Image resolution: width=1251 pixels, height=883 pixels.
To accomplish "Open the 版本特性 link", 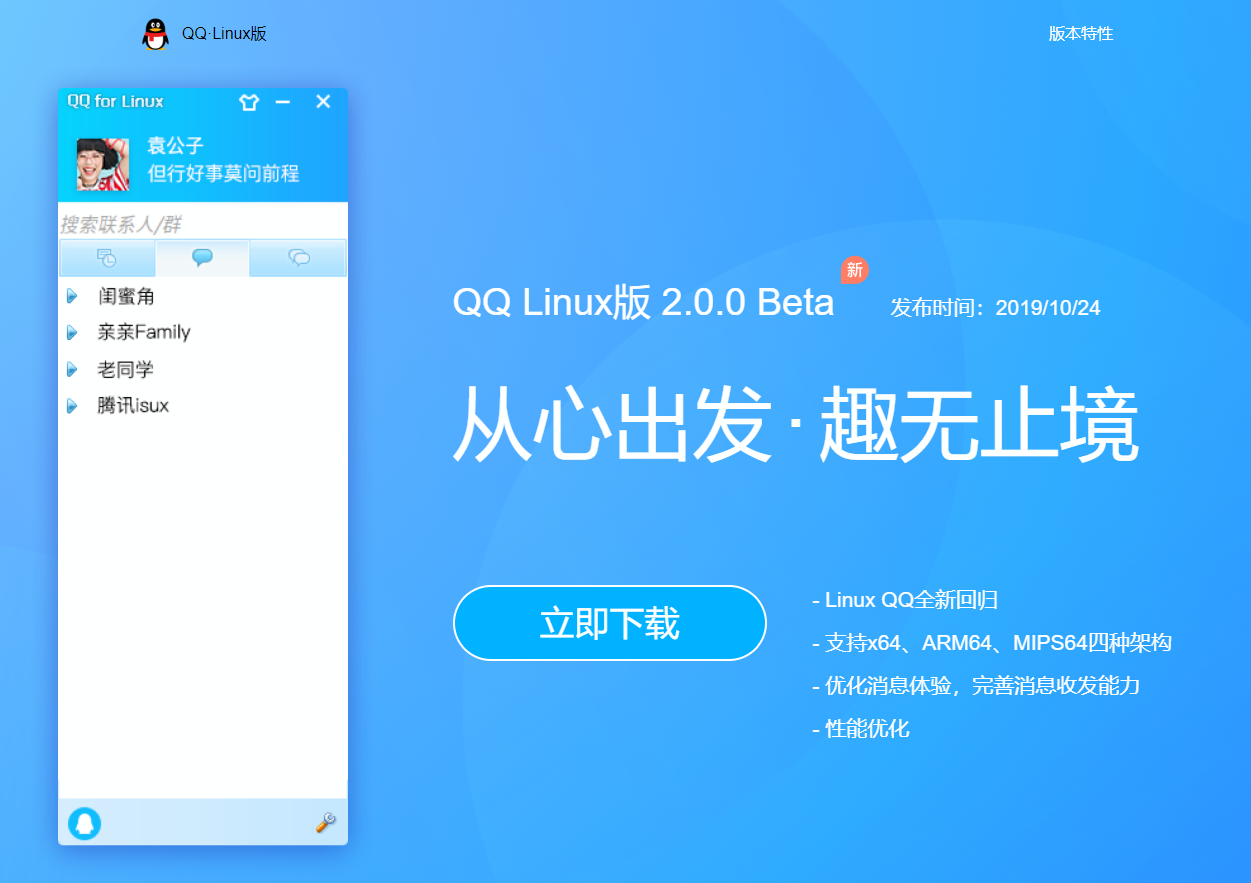I will [x=1081, y=34].
